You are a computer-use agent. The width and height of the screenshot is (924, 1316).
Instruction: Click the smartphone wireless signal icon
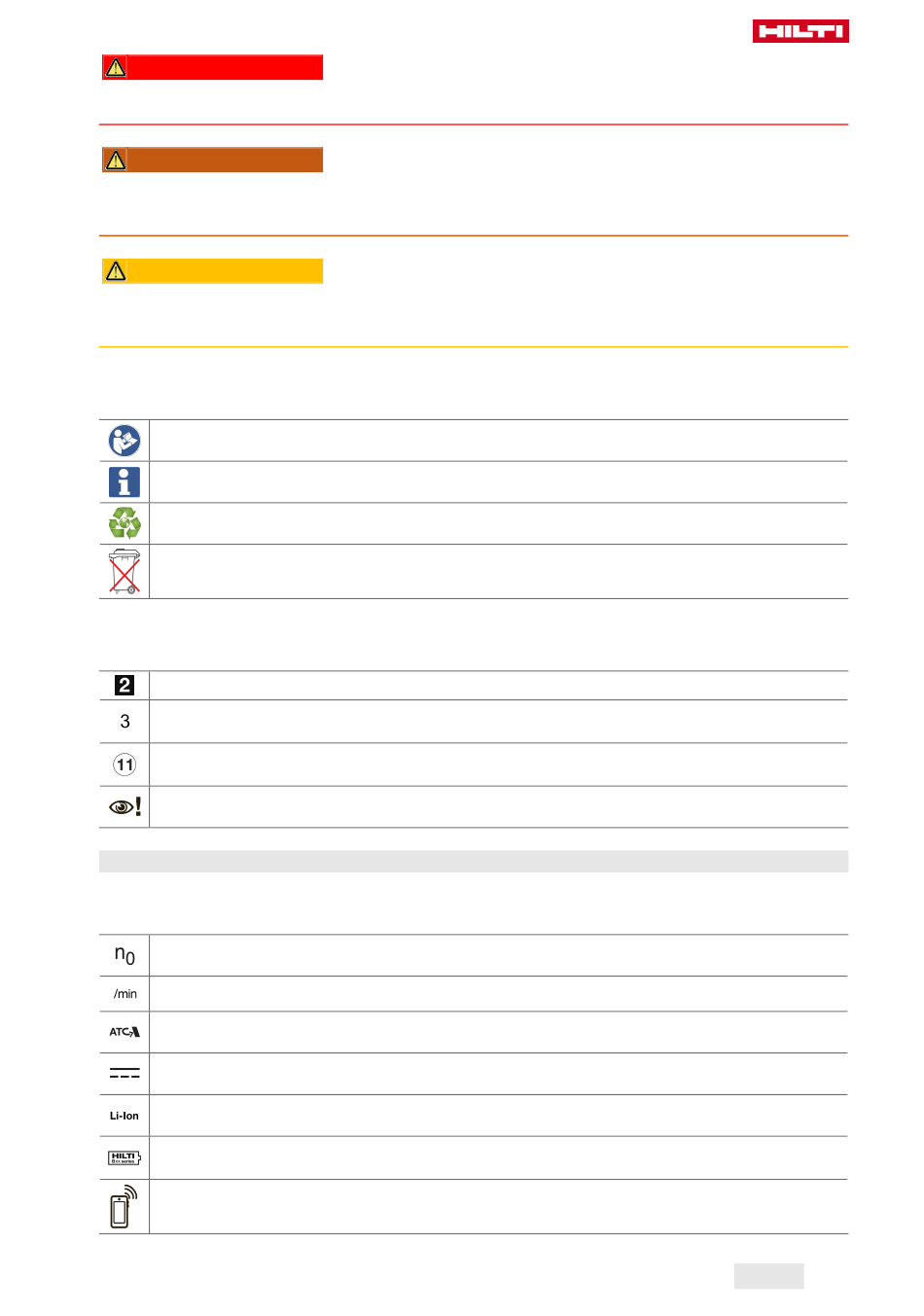click(124, 1206)
